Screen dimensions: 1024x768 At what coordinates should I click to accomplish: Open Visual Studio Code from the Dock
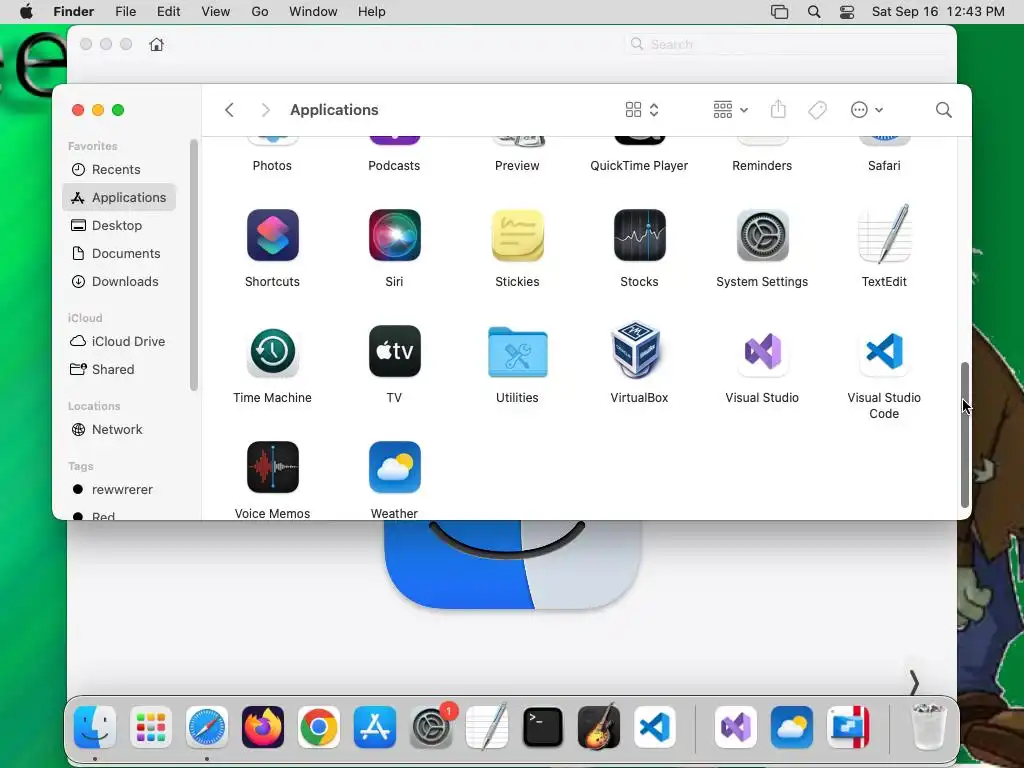(655, 727)
